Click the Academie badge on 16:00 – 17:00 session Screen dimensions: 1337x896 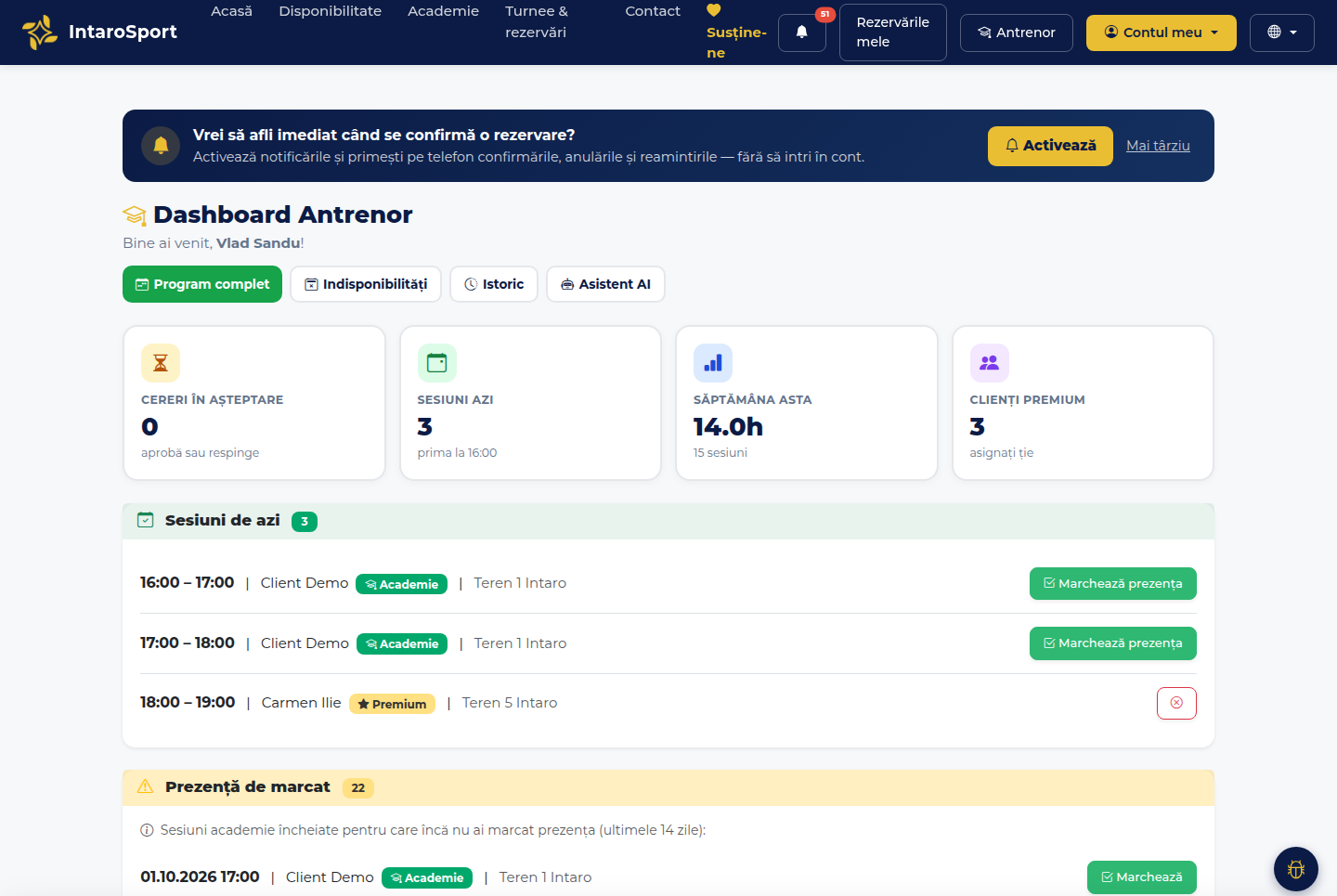(x=402, y=584)
